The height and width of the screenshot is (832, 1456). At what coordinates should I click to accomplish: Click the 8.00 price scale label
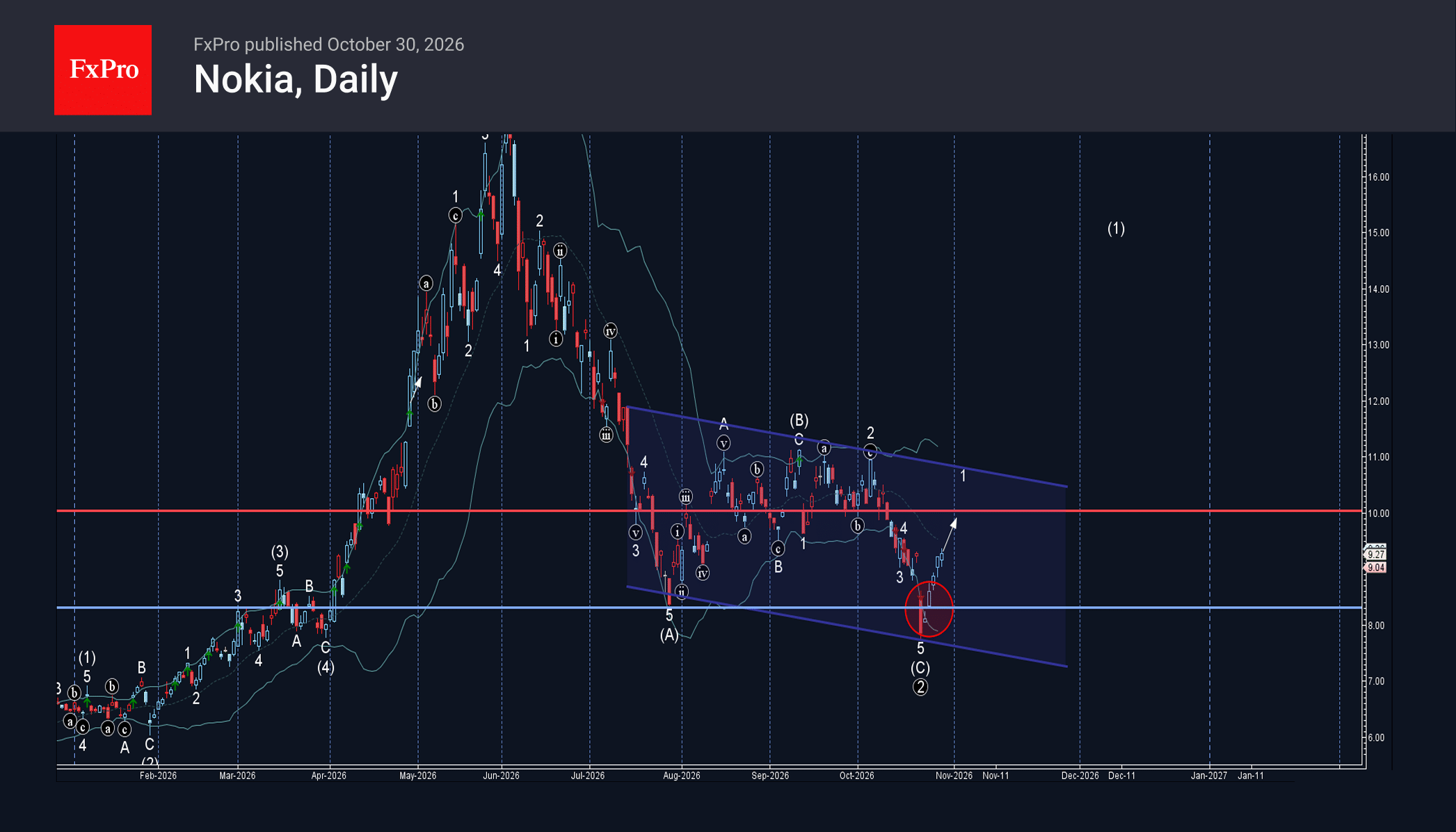point(1376,625)
